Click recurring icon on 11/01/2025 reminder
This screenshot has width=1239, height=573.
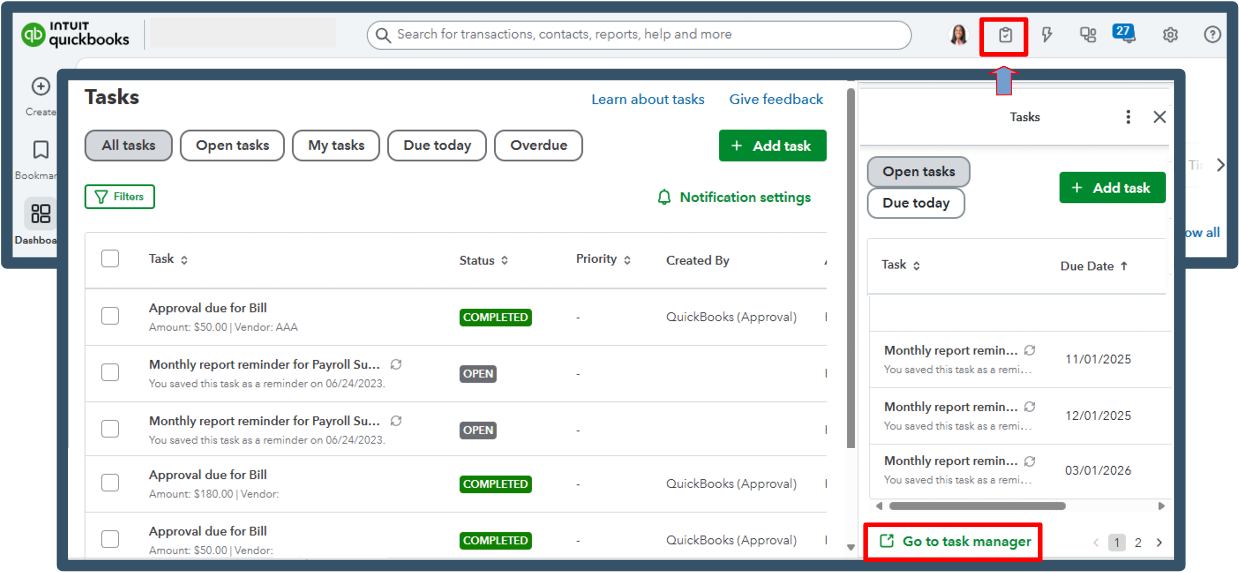click(x=1030, y=351)
